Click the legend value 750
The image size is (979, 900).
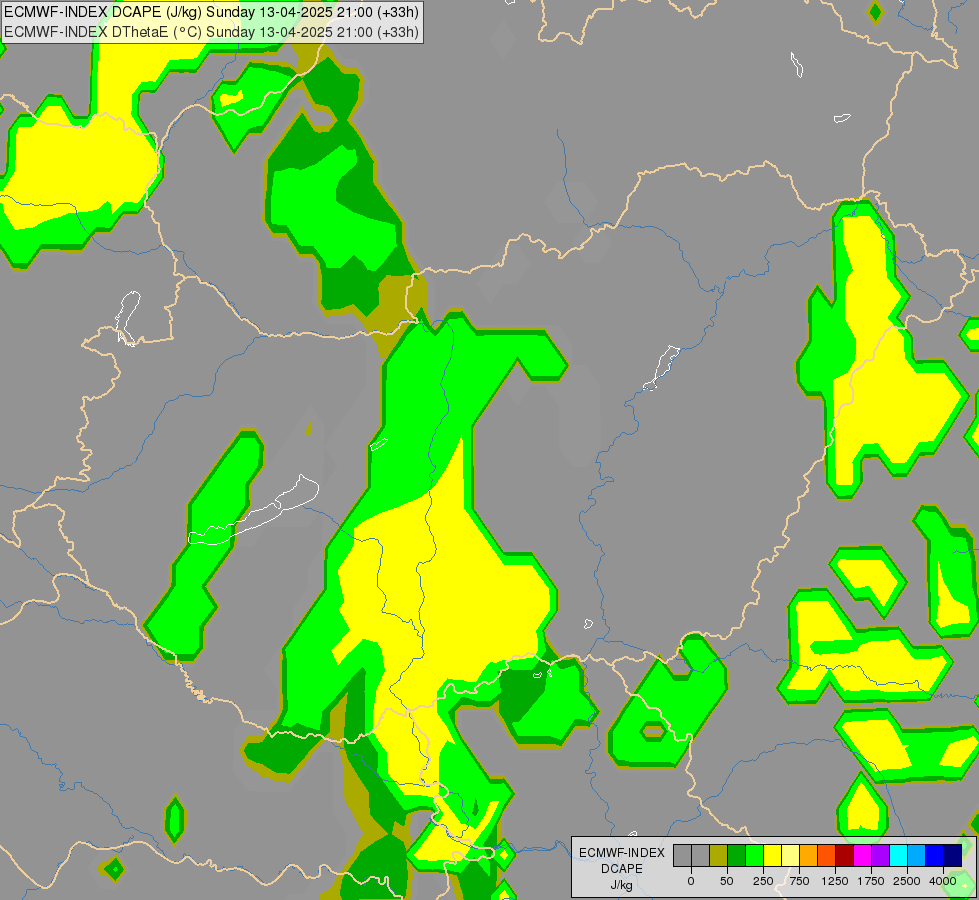[x=799, y=881]
